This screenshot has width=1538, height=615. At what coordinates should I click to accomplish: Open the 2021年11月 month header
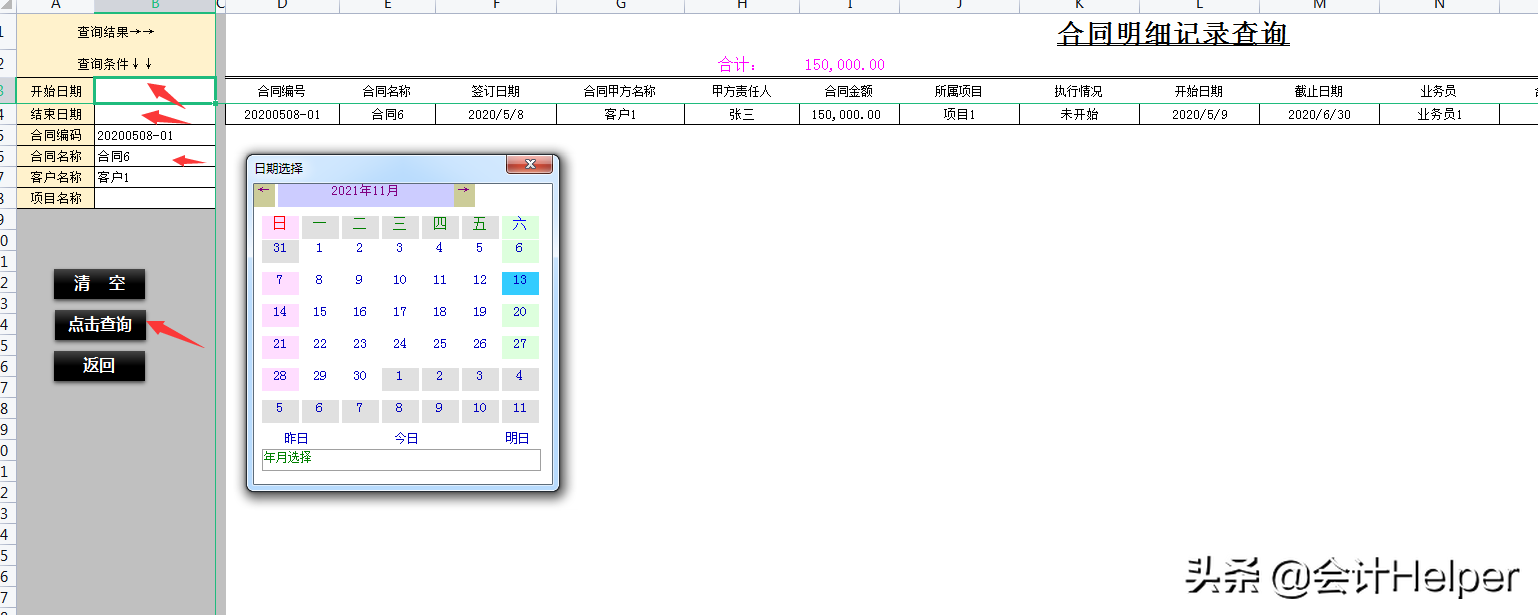[x=365, y=195]
